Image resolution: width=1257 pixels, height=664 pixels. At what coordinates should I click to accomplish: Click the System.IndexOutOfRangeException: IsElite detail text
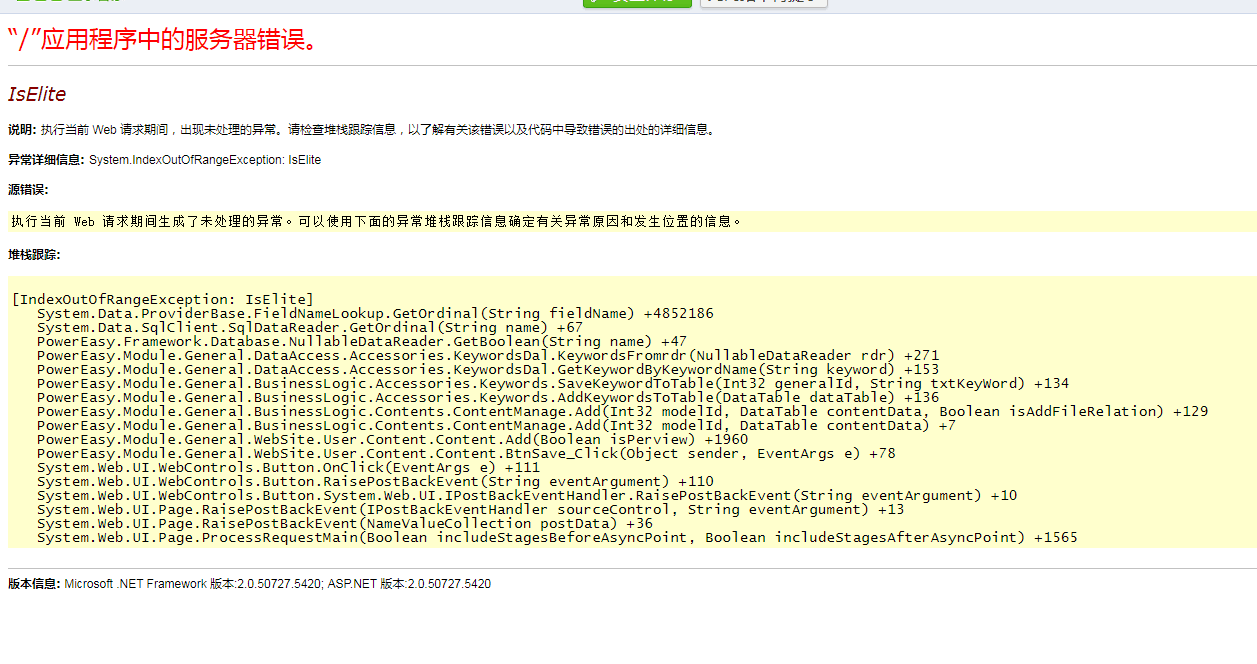[205, 160]
